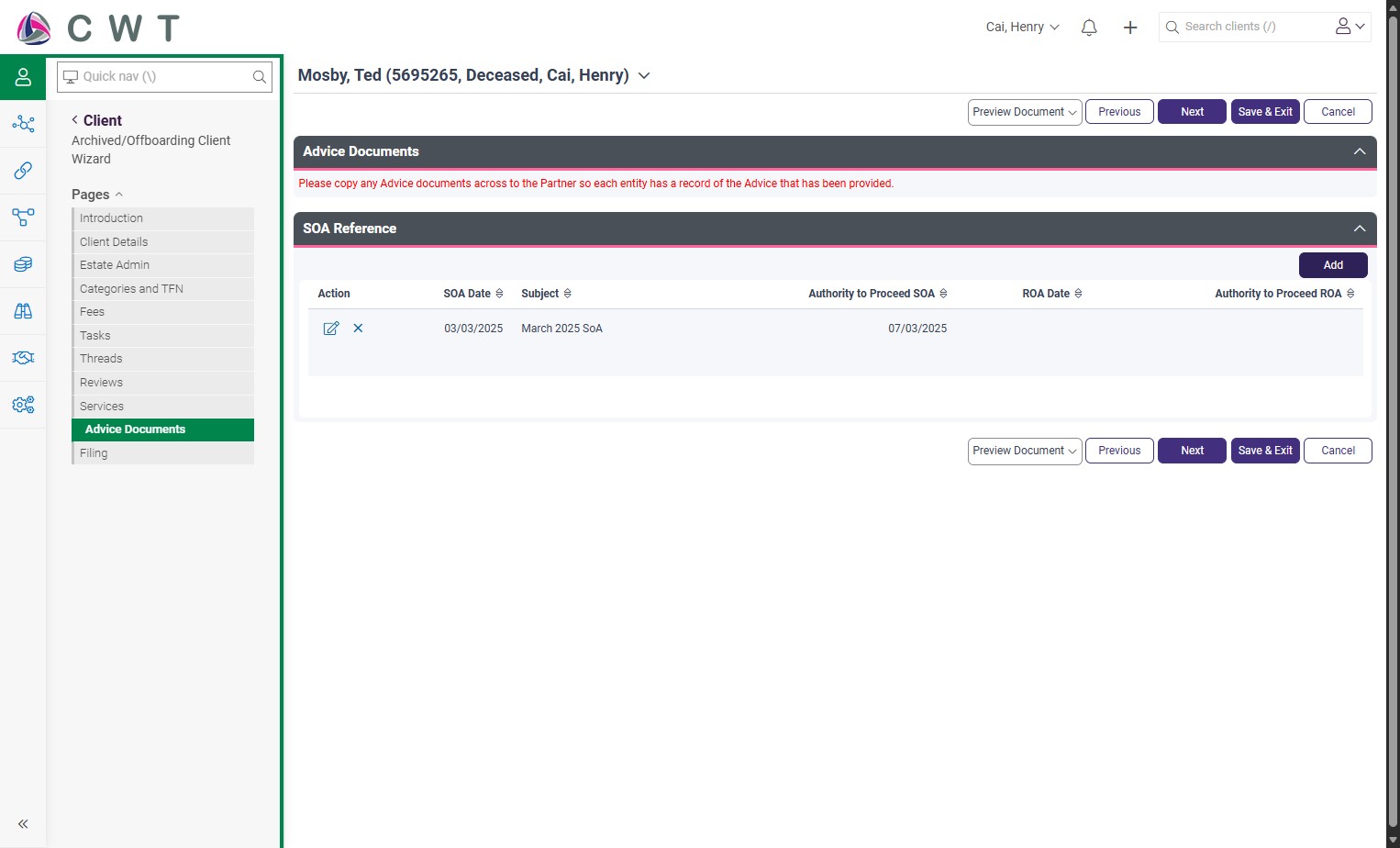Viewport: 1400px width, 848px height.
Task: Delete the March 2025 SoA row
Action: click(x=359, y=329)
